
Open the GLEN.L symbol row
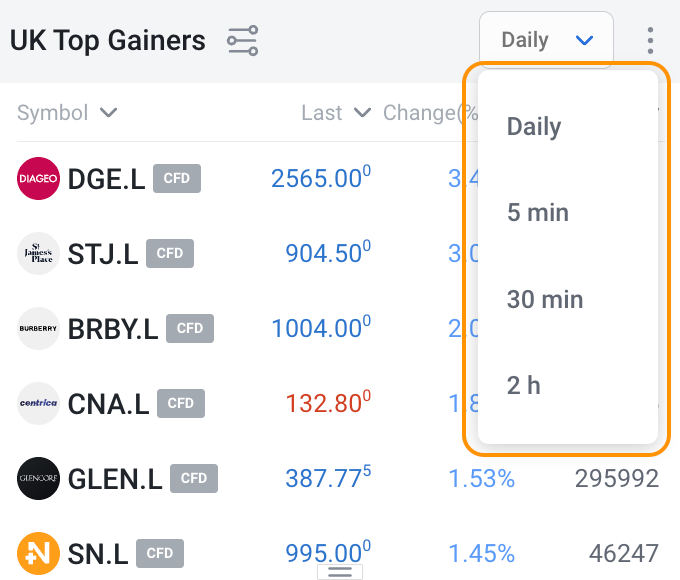[x=114, y=478]
